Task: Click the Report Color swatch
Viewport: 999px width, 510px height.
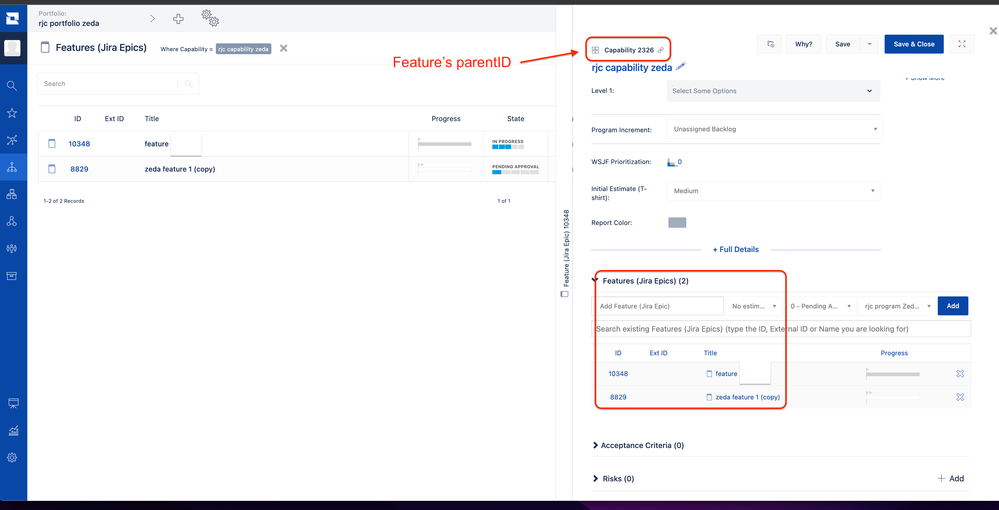Action: pyautogui.click(x=677, y=222)
